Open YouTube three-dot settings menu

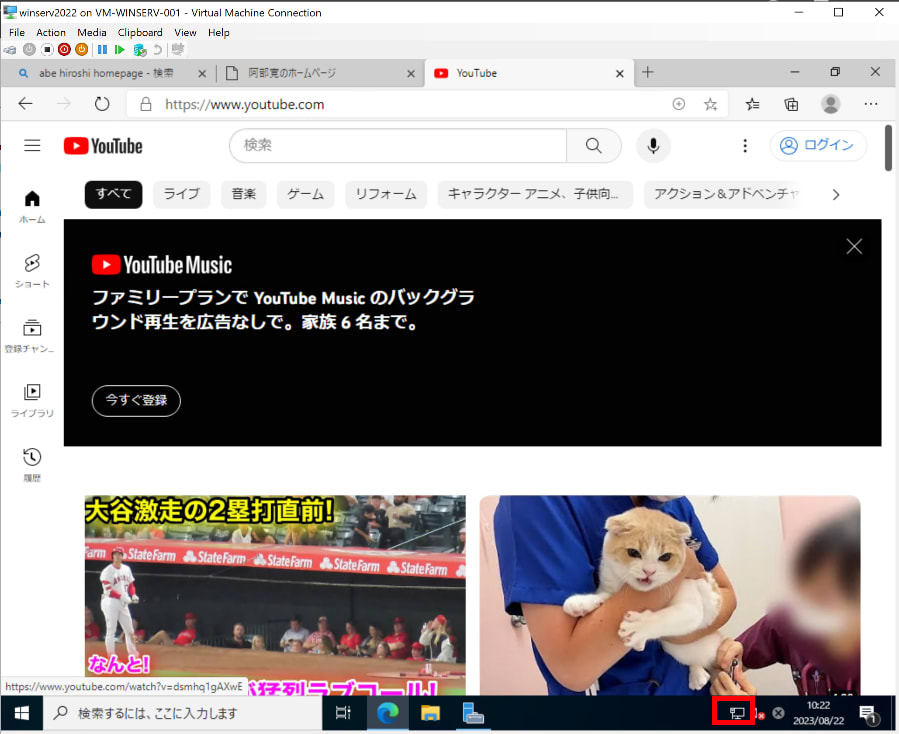[x=745, y=146]
